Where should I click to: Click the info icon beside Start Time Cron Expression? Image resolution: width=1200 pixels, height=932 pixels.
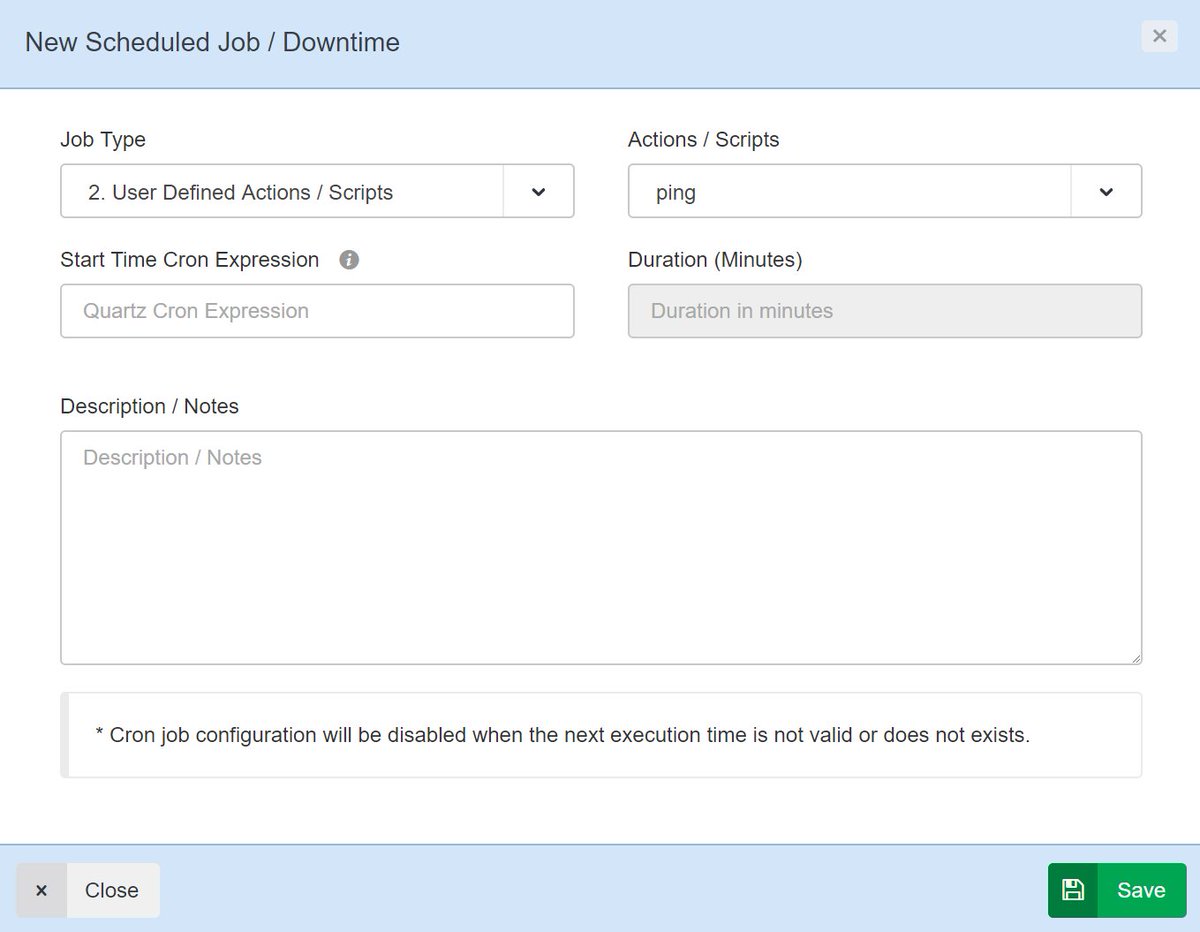click(x=349, y=260)
